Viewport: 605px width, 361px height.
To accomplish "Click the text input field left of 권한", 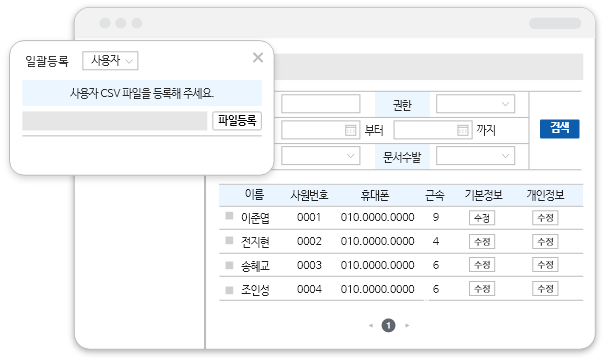I will [320, 104].
